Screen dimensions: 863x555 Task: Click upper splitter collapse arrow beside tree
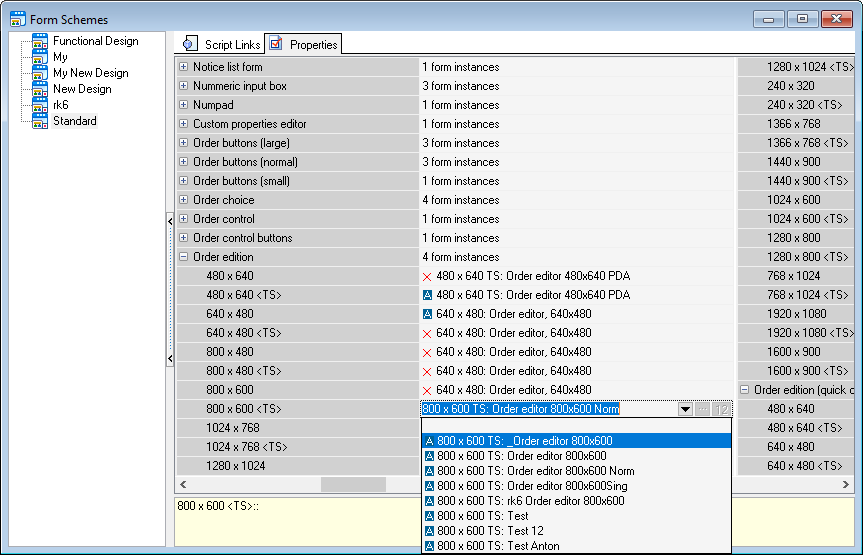(170, 221)
